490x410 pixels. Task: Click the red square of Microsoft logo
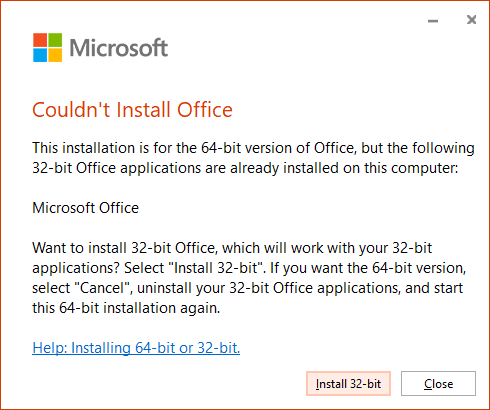coord(40,40)
